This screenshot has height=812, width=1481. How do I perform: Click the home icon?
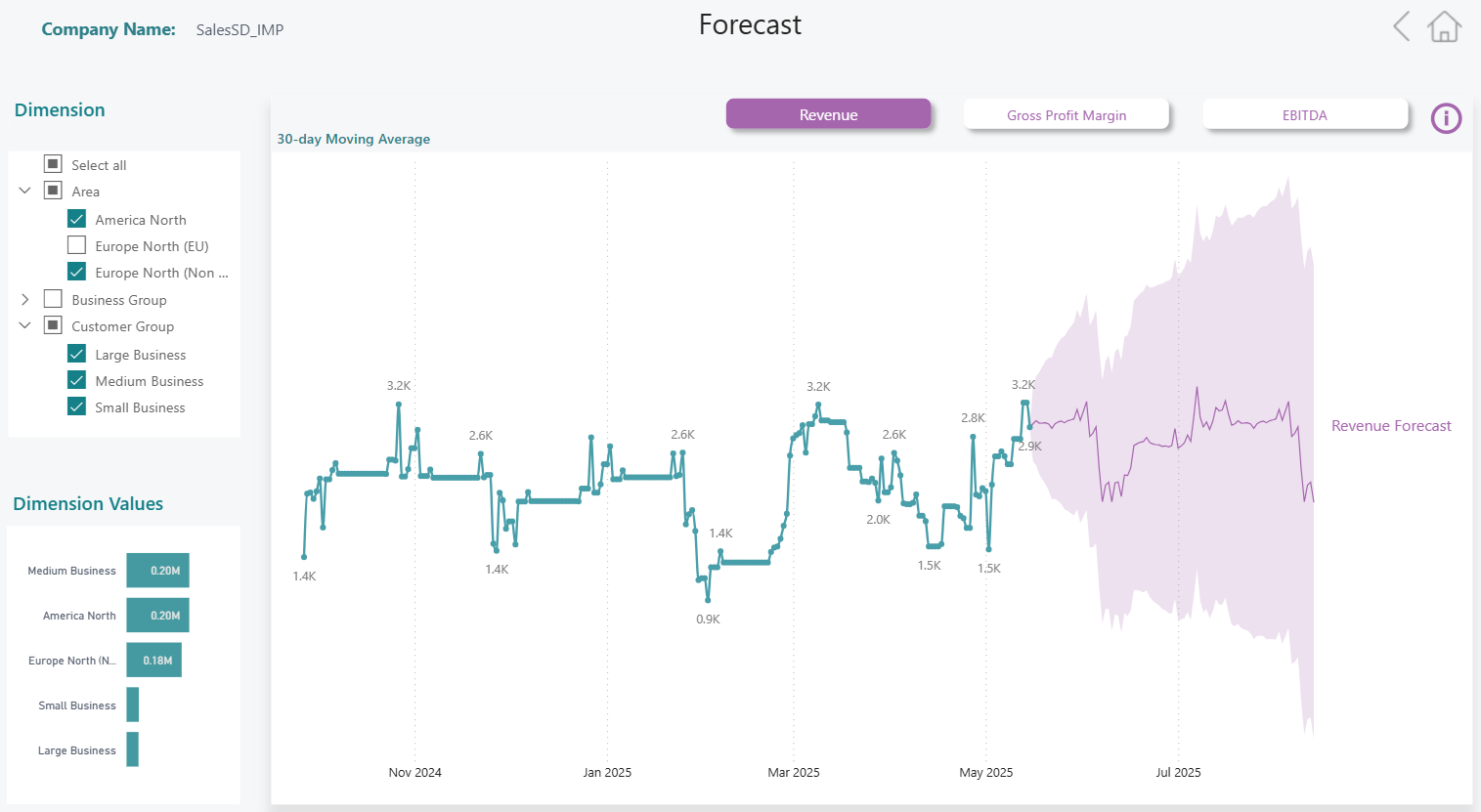[1444, 26]
